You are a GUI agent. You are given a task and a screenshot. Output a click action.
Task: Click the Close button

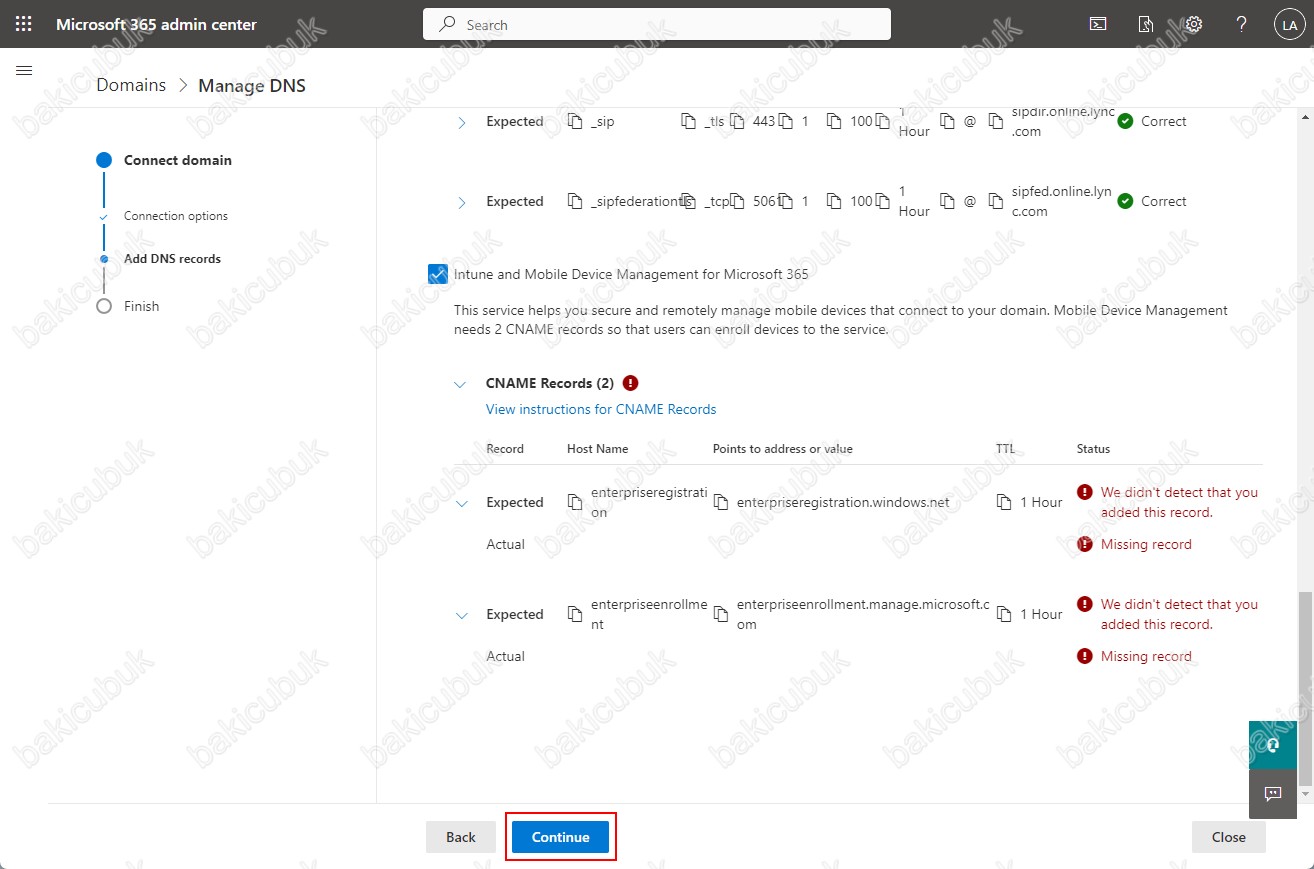click(x=1229, y=837)
